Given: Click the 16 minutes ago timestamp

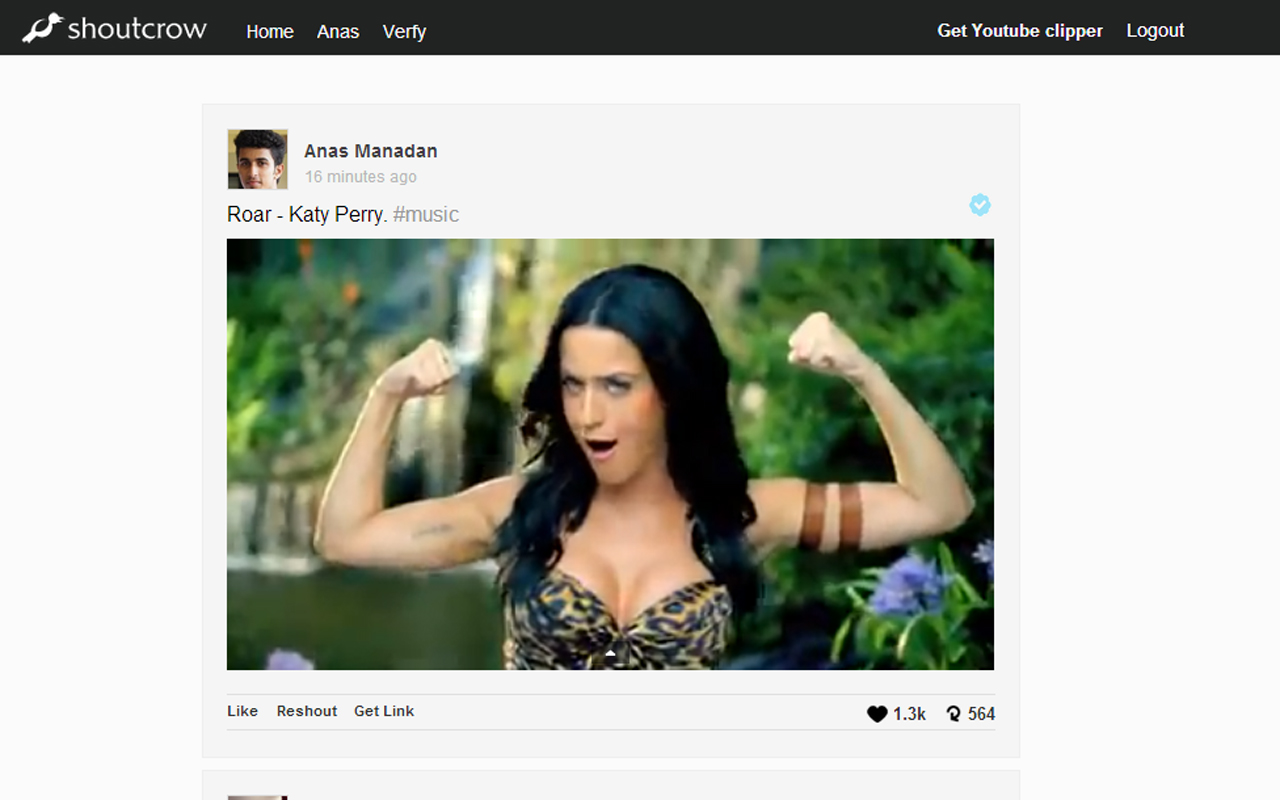Looking at the screenshot, I should coord(360,177).
